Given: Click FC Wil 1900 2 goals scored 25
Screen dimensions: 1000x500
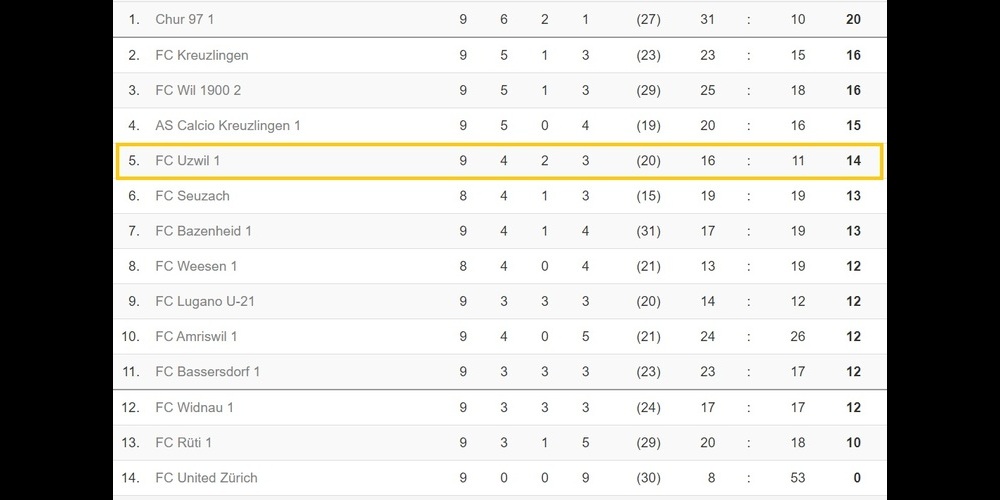Looking at the screenshot, I should pyautogui.click(x=707, y=90).
